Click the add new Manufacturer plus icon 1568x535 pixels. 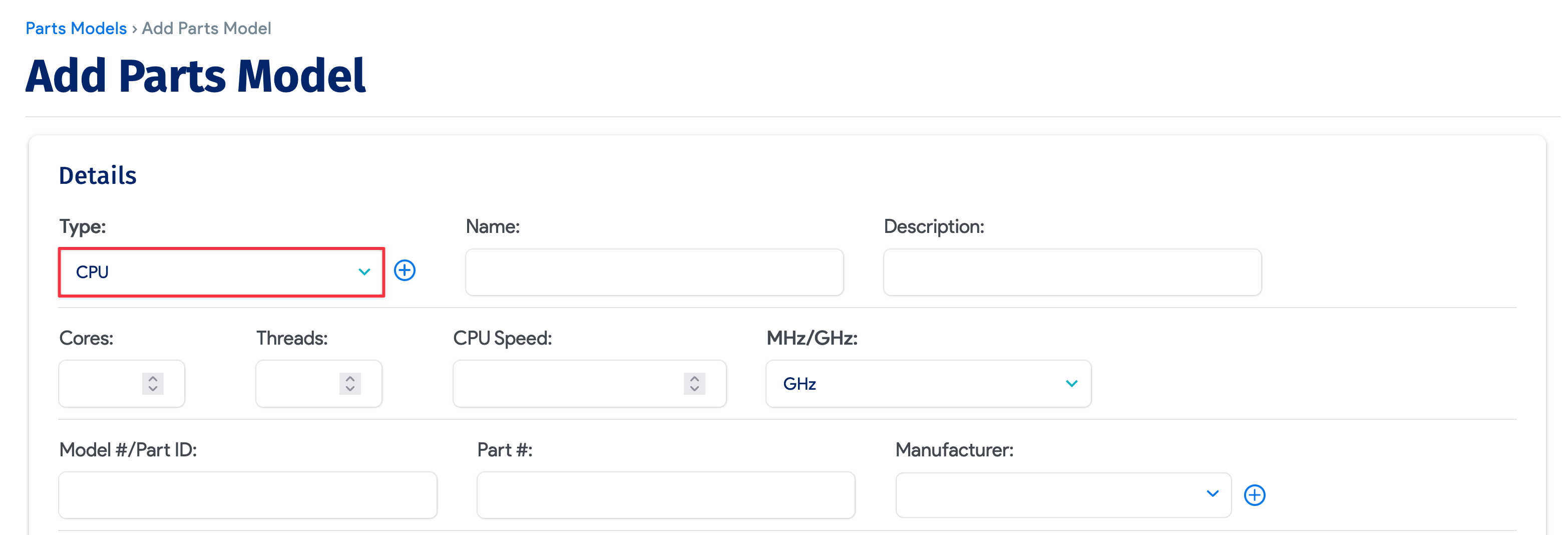[x=1255, y=495]
